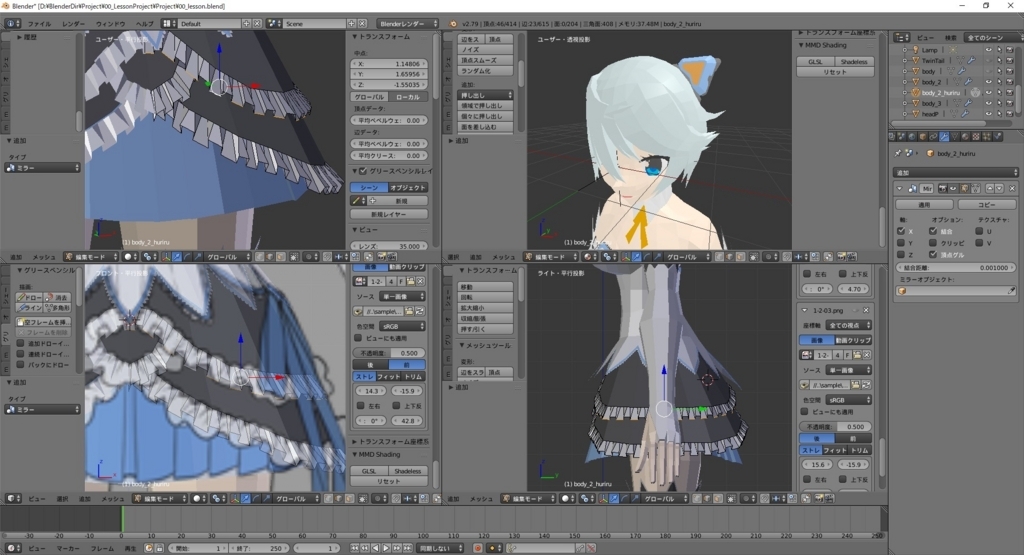Add new screen layout next to Default
The width and height of the screenshot is (1024, 555).
click(246, 24)
